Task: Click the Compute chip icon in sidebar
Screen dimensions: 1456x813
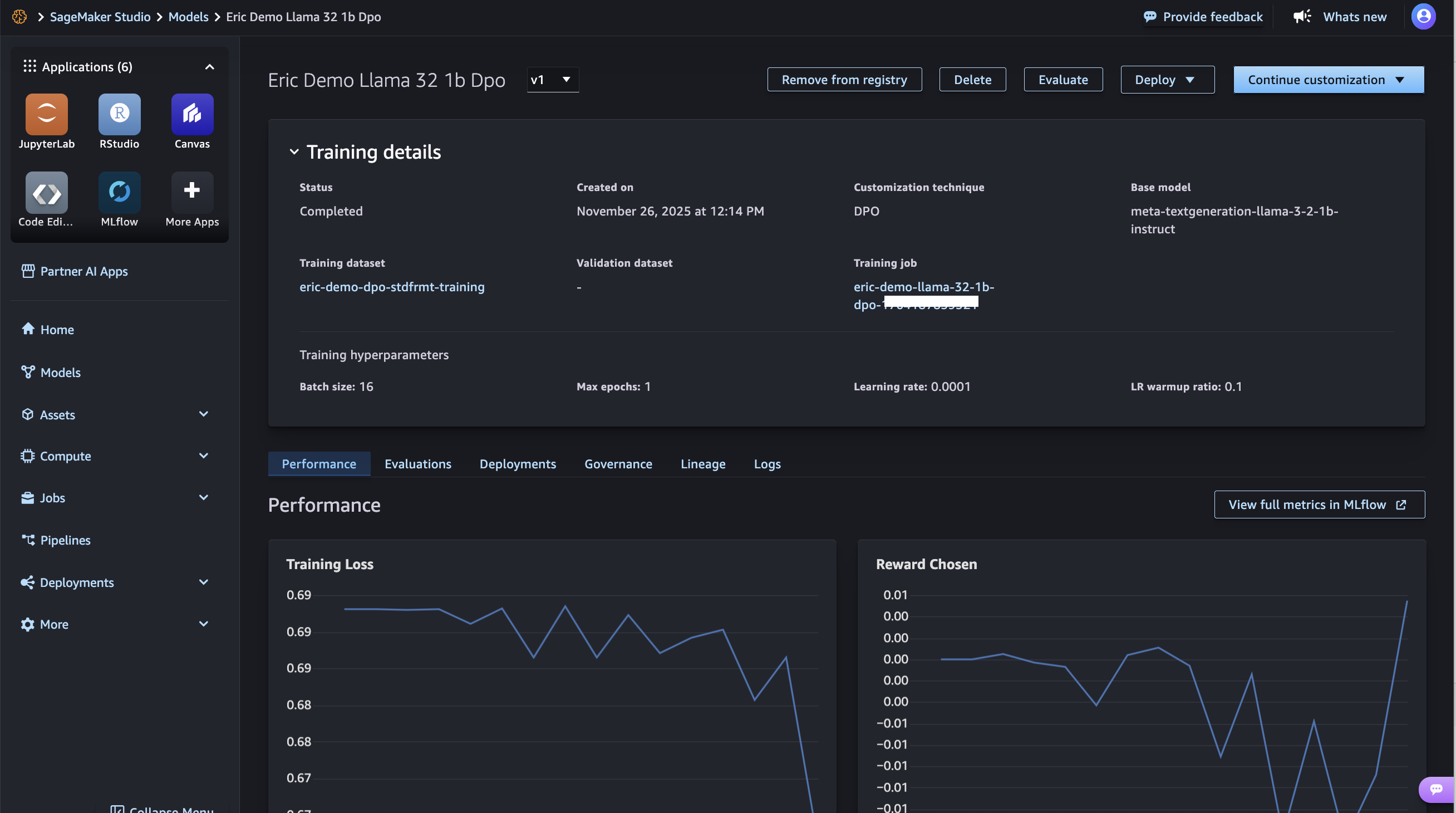Action: coord(28,456)
